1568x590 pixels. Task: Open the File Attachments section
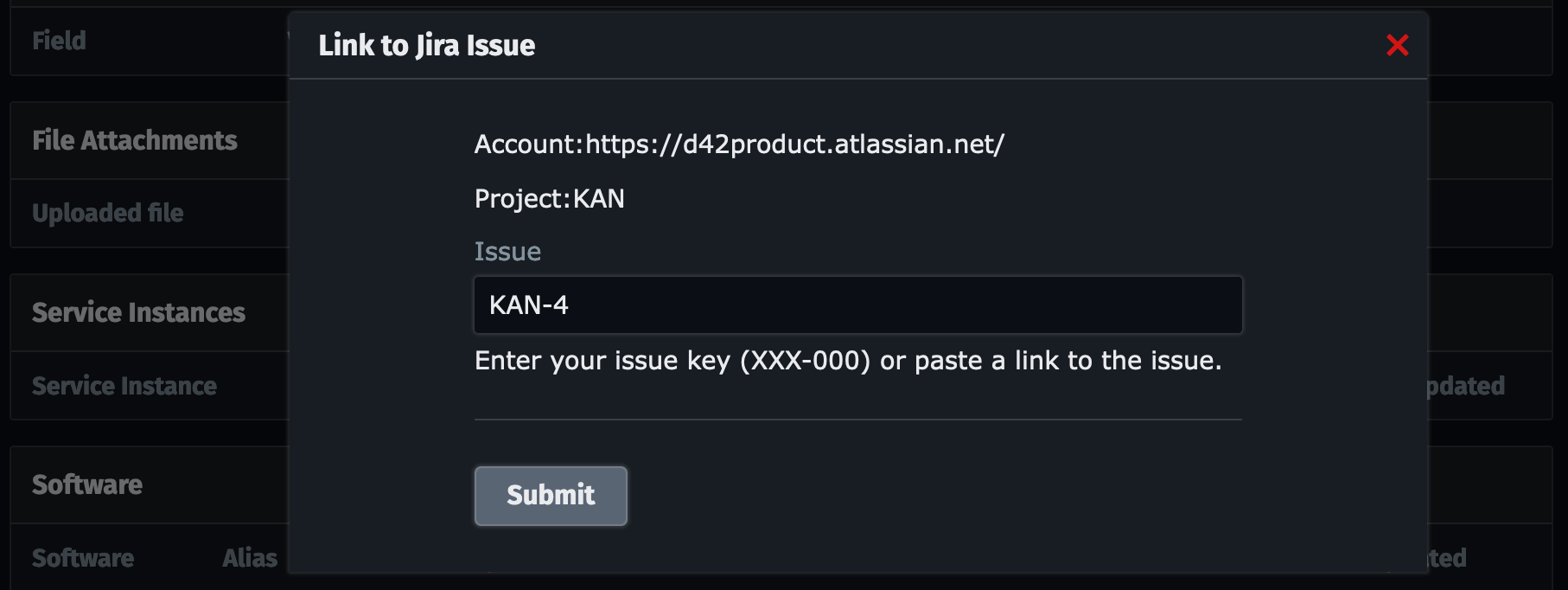pyautogui.click(x=135, y=139)
